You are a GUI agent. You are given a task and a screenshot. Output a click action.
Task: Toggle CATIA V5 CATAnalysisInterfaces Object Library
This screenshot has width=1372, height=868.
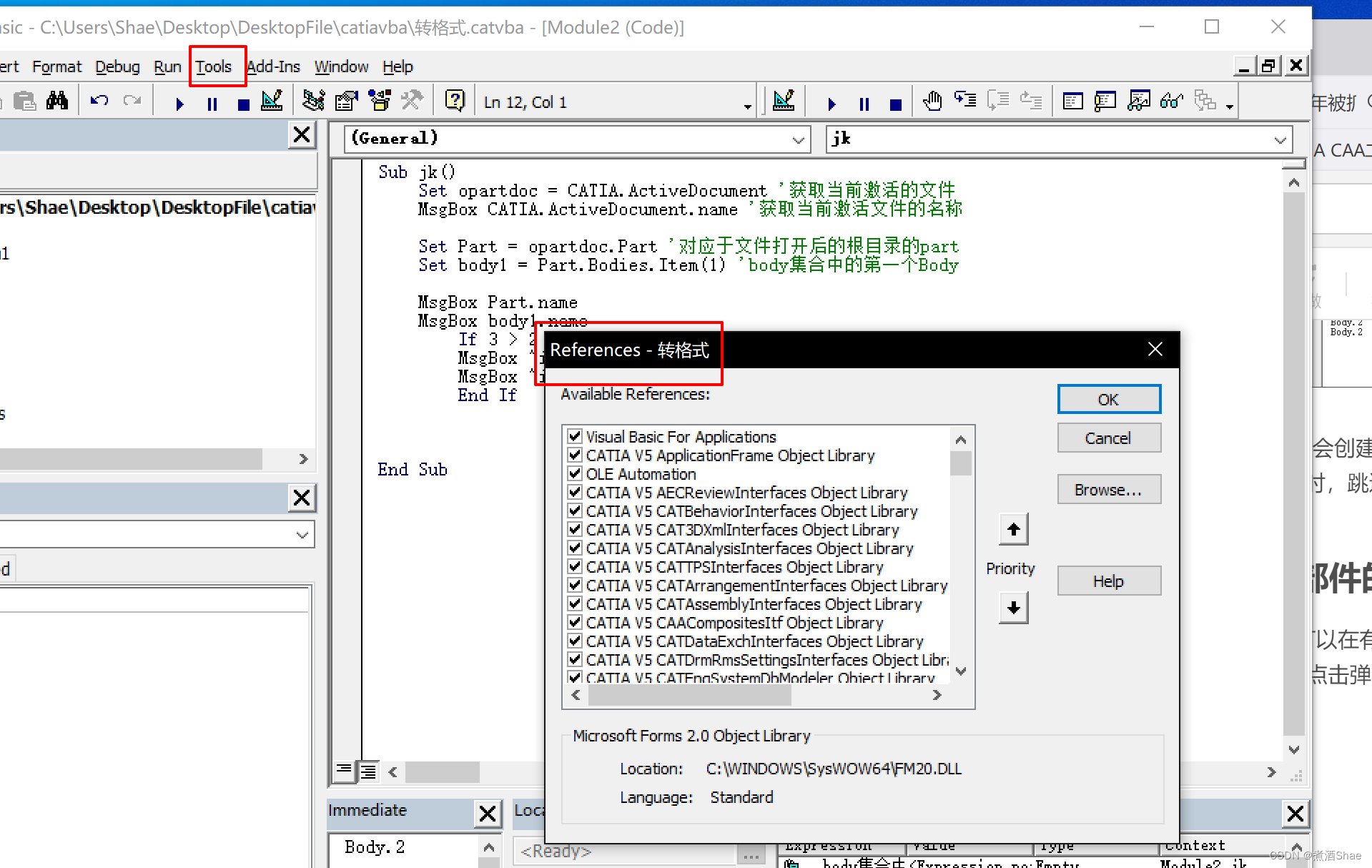(x=575, y=548)
